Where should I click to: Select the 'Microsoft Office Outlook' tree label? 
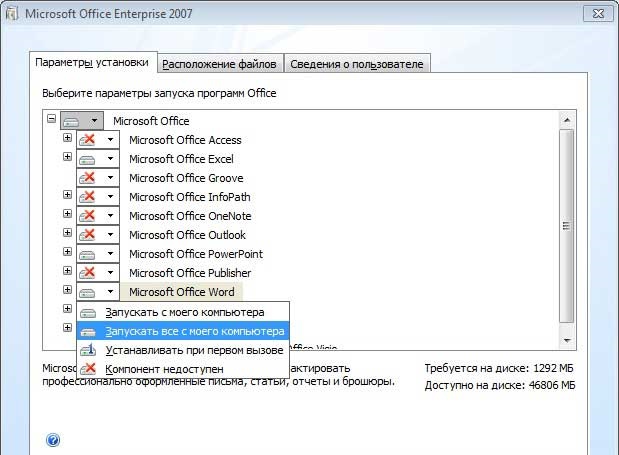coord(187,234)
